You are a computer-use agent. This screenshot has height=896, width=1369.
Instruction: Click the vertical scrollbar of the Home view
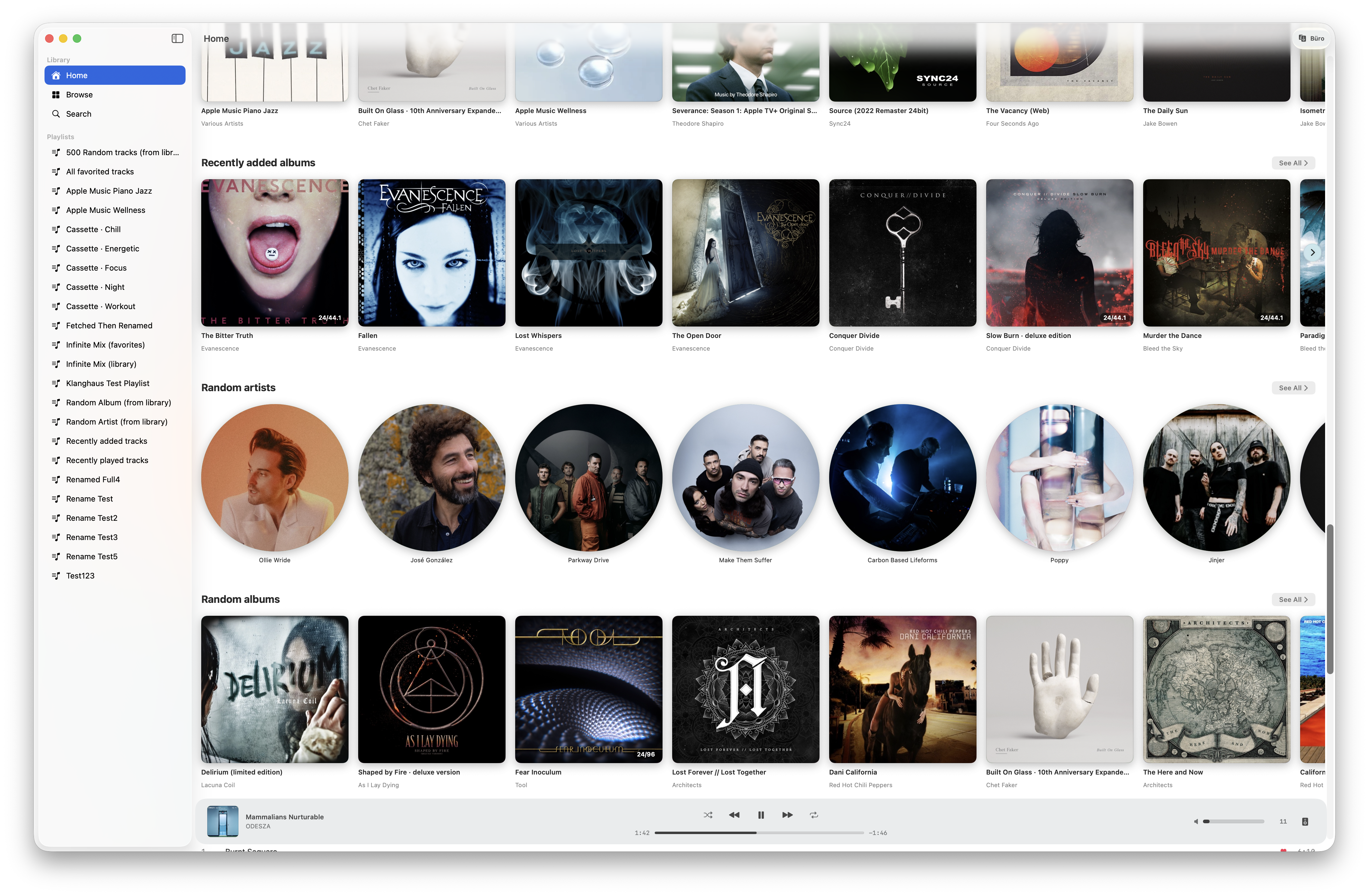1330,599
